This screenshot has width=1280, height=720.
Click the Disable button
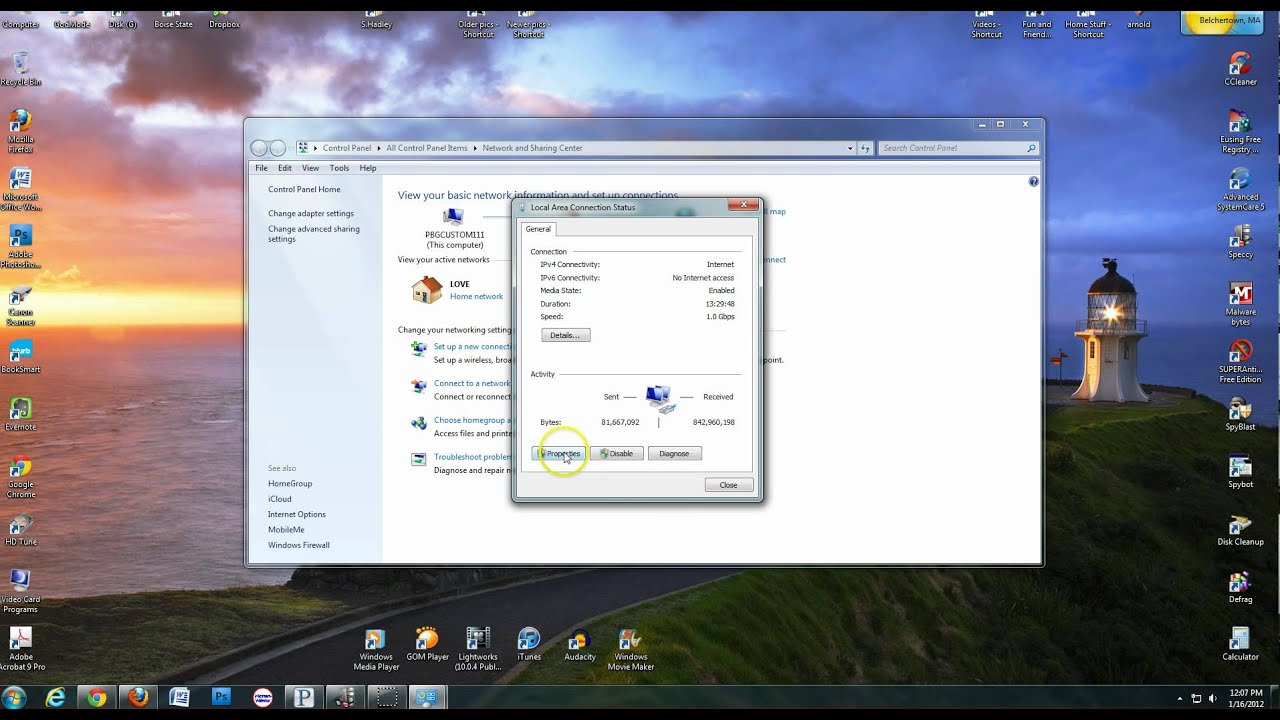coord(616,454)
